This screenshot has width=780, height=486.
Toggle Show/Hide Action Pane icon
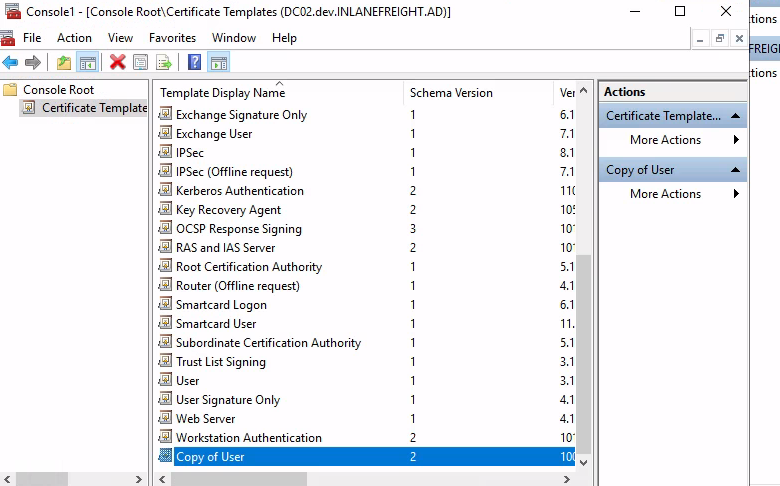(x=218, y=62)
